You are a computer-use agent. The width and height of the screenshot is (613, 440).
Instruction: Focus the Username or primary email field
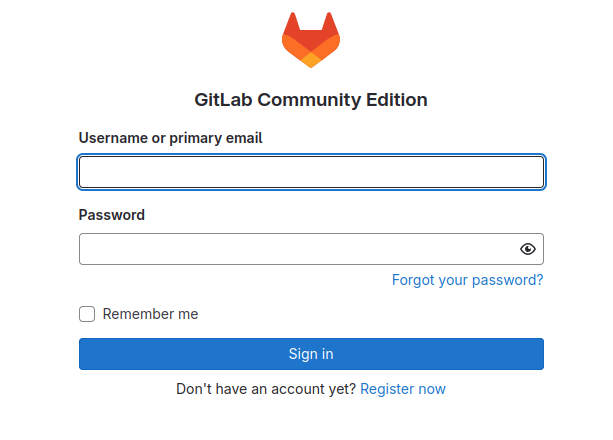click(x=311, y=172)
